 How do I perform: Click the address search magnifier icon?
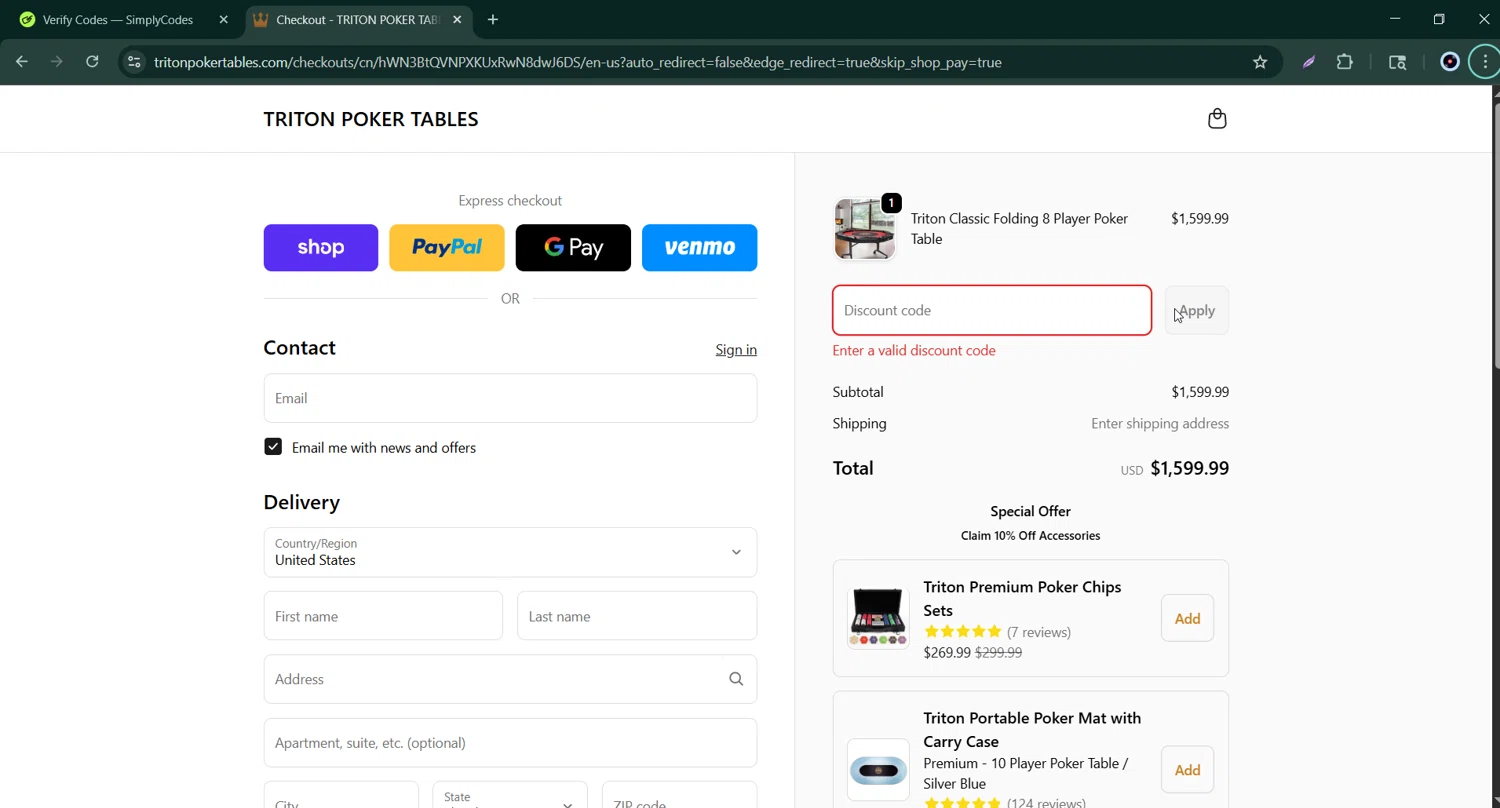point(736,679)
